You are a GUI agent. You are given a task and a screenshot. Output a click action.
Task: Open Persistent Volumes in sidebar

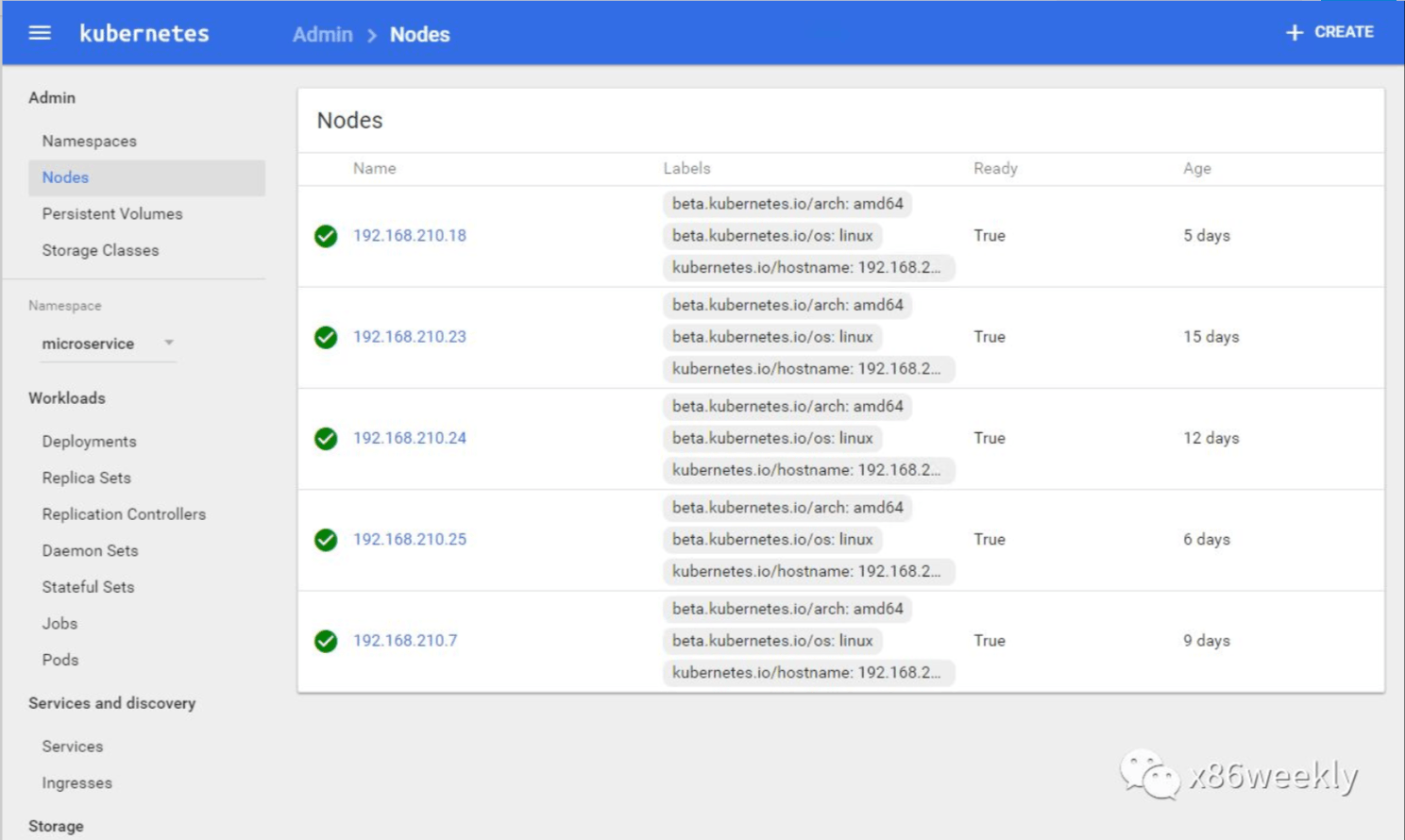pos(112,213)
